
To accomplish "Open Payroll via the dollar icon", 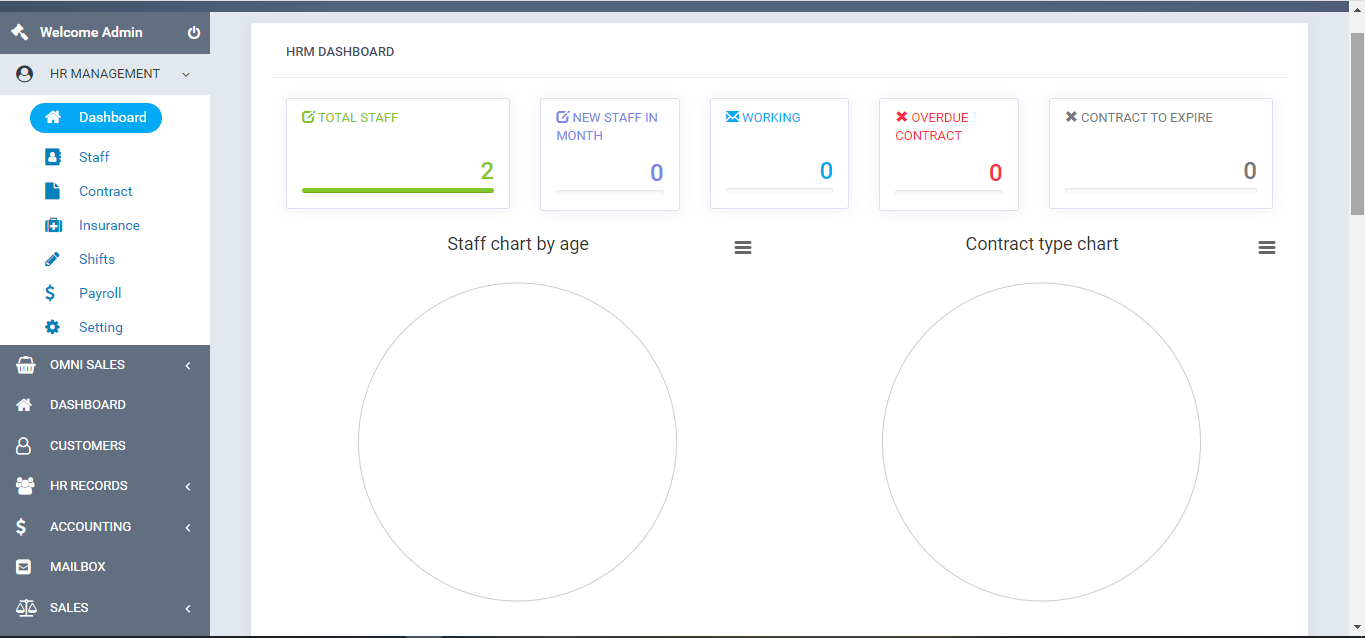I will (53, 293).
